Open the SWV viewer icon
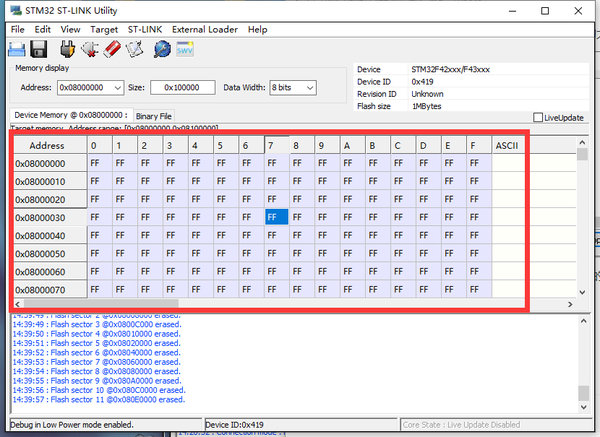 tap(185, 49)
